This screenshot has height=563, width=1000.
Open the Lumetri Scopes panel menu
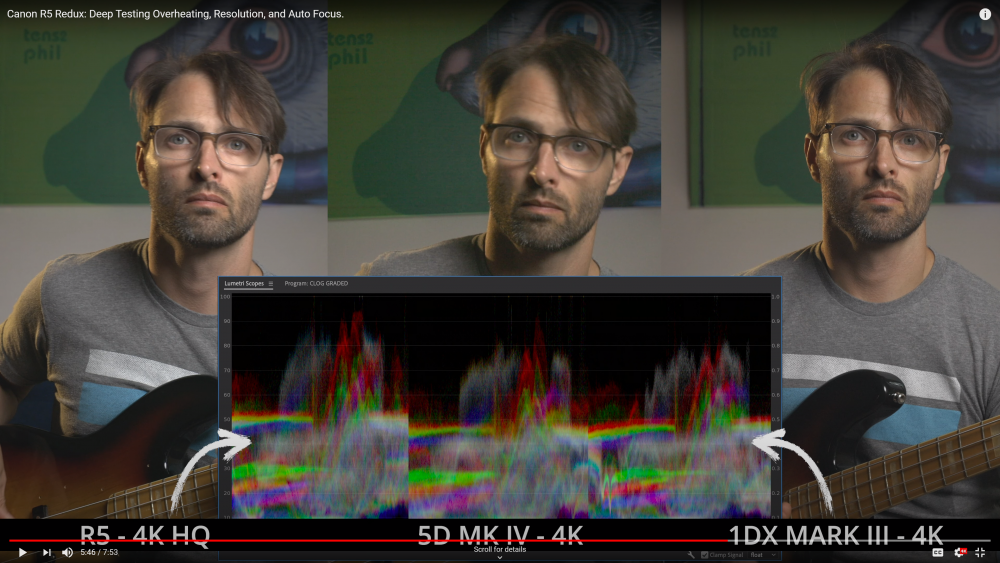270,284
